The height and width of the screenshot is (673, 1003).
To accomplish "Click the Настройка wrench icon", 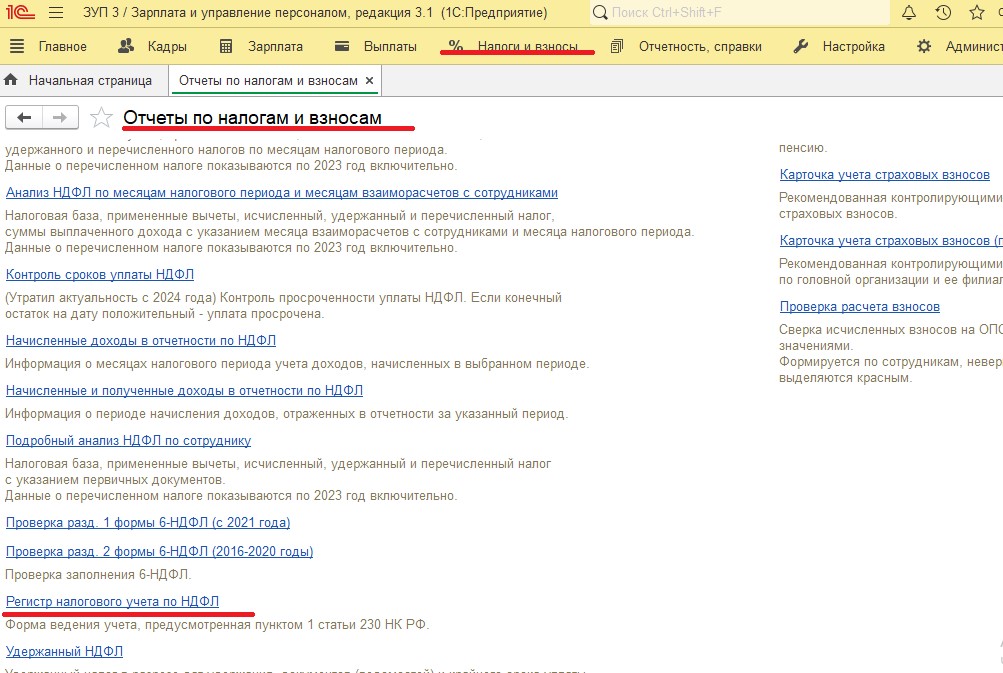I will click(801, 46).
